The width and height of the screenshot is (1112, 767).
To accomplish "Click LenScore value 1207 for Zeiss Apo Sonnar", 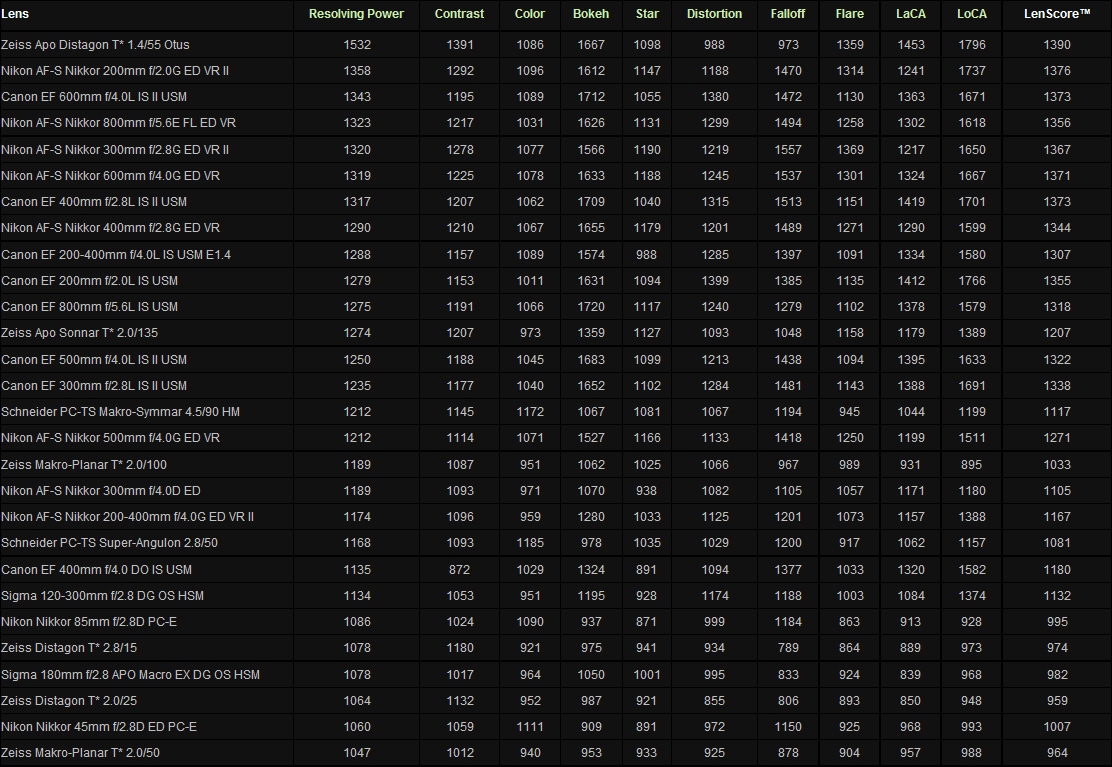I will click(x=1057, y=333).
